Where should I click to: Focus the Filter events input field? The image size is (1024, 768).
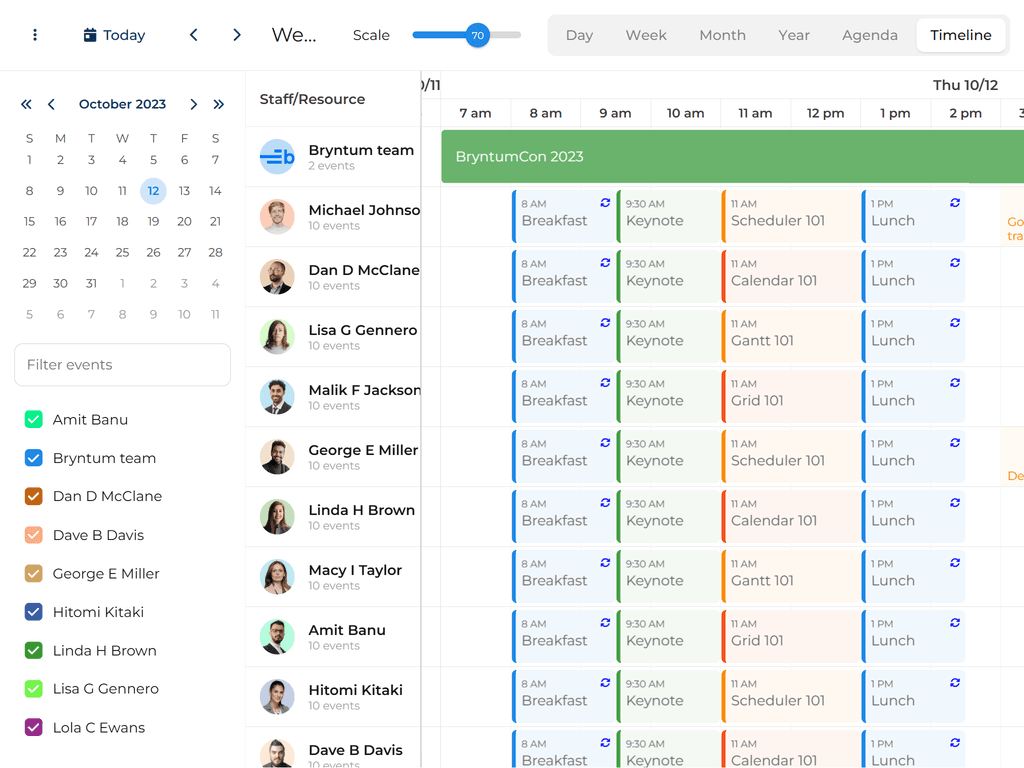[122, 365]
